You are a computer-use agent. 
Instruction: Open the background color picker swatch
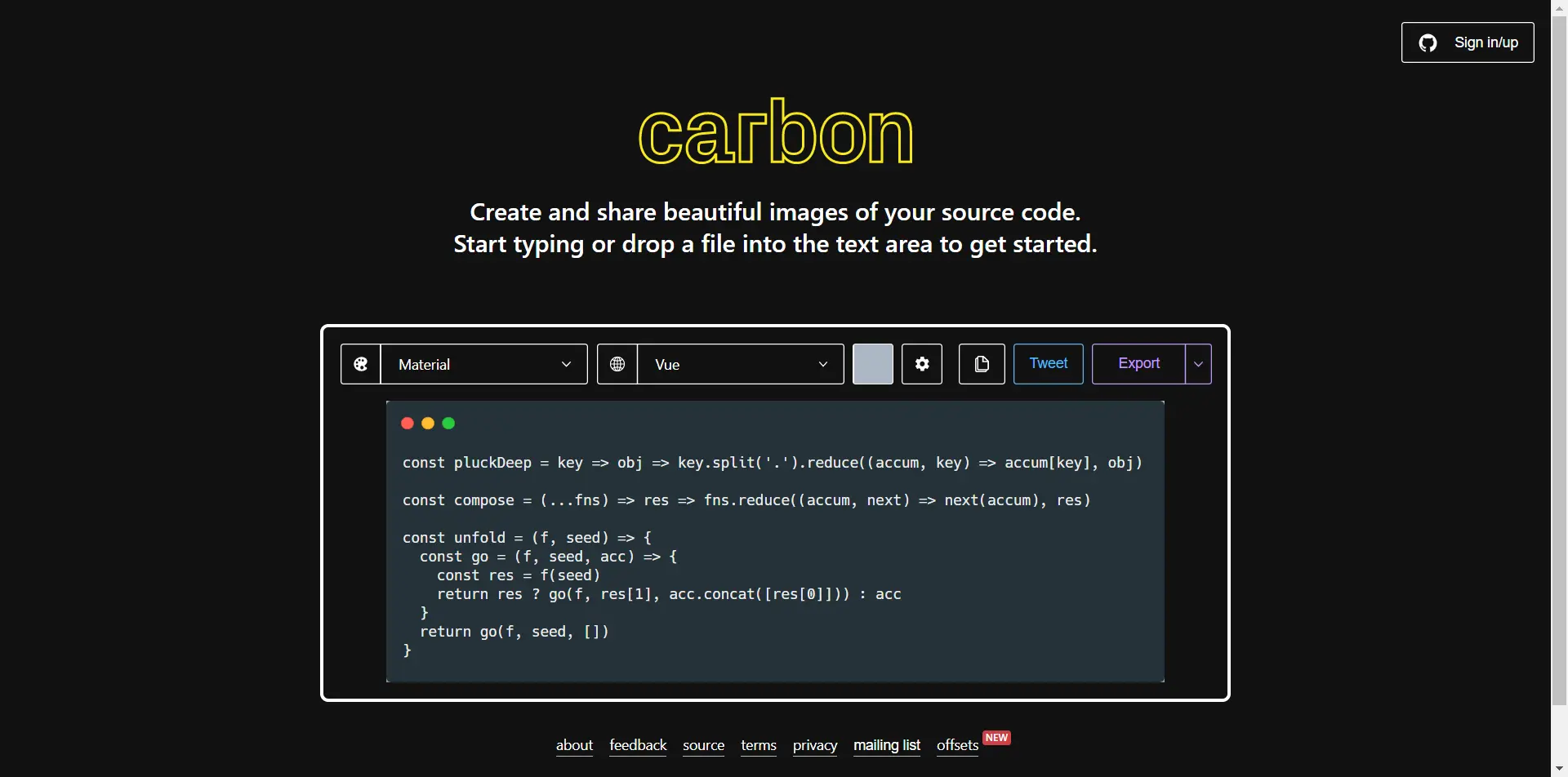873,364
